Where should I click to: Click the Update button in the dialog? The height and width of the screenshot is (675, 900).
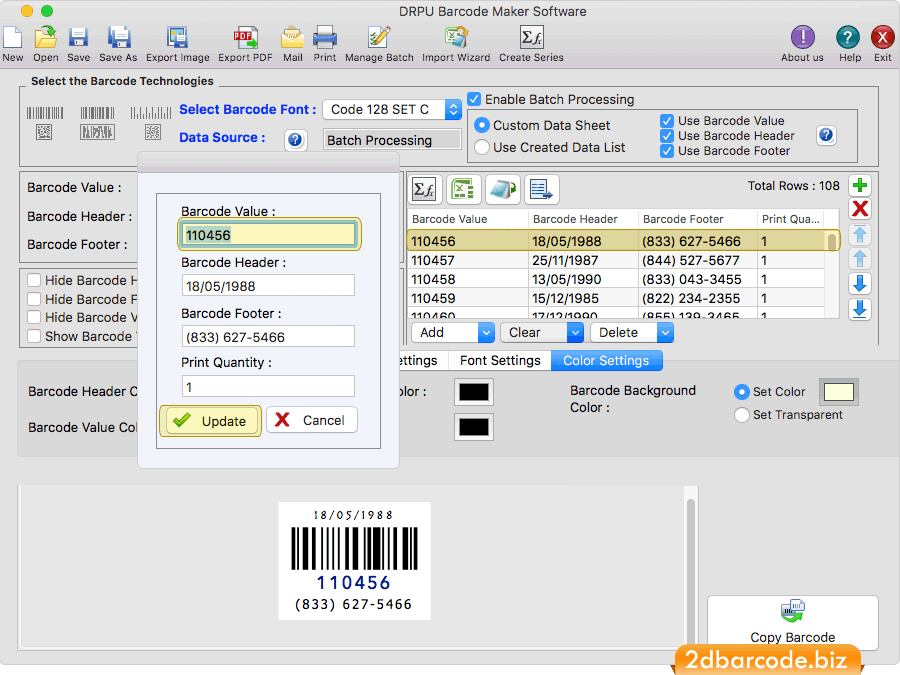pyautogui.click(x=211, y=421)
